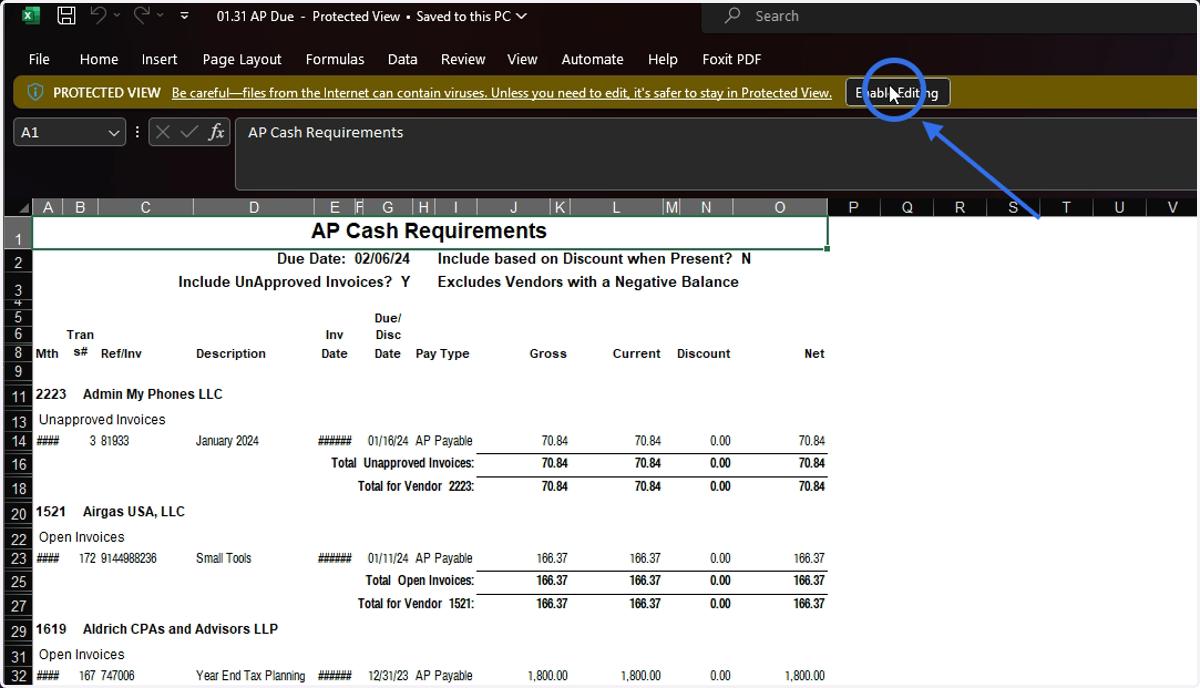Viewport: 1200px width, 688px height.
Task: Click the Gross column heading cell
Action: 548,354
